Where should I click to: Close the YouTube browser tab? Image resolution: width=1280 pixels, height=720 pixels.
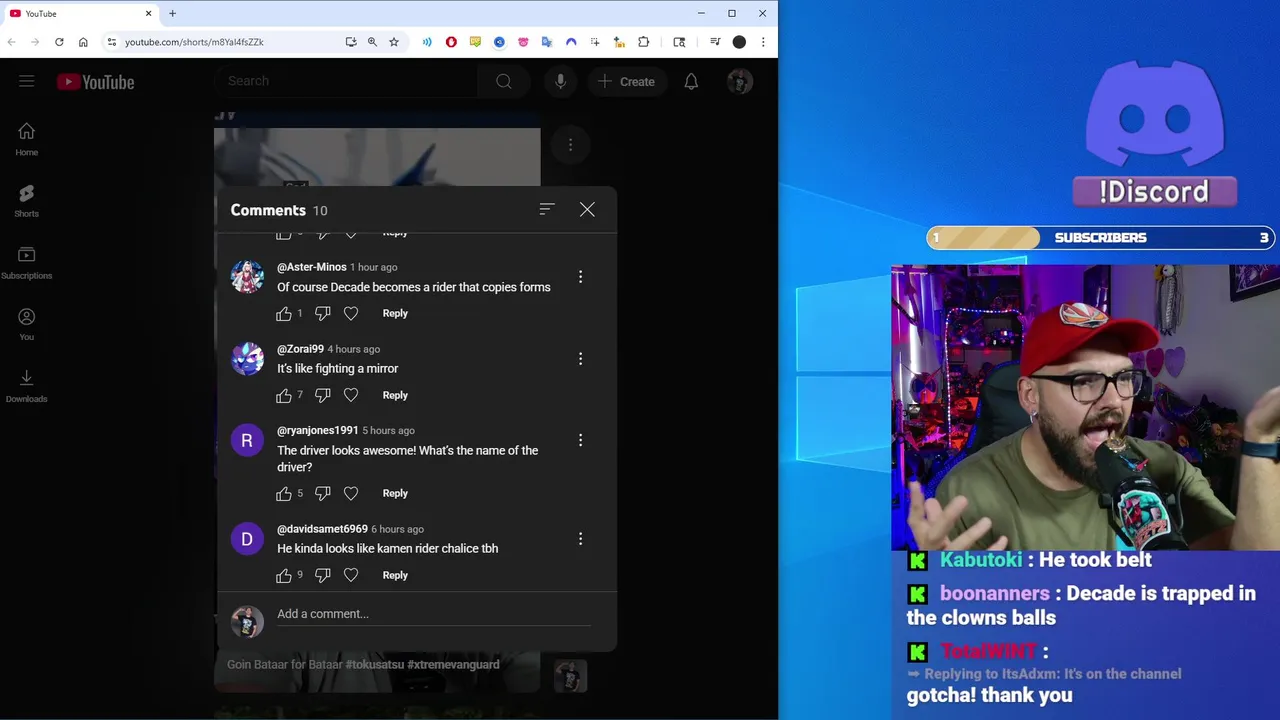tap(149, 14)
